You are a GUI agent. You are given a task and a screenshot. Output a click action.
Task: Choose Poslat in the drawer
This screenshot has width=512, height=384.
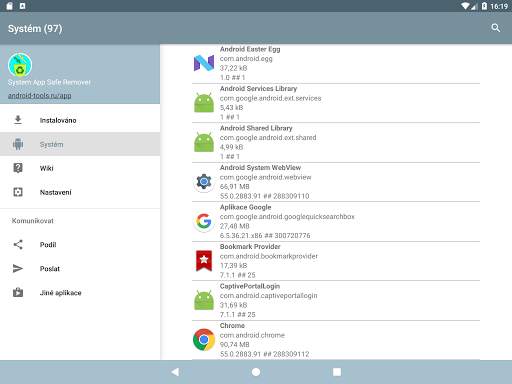pyautogui.click(x=80, y=269)
